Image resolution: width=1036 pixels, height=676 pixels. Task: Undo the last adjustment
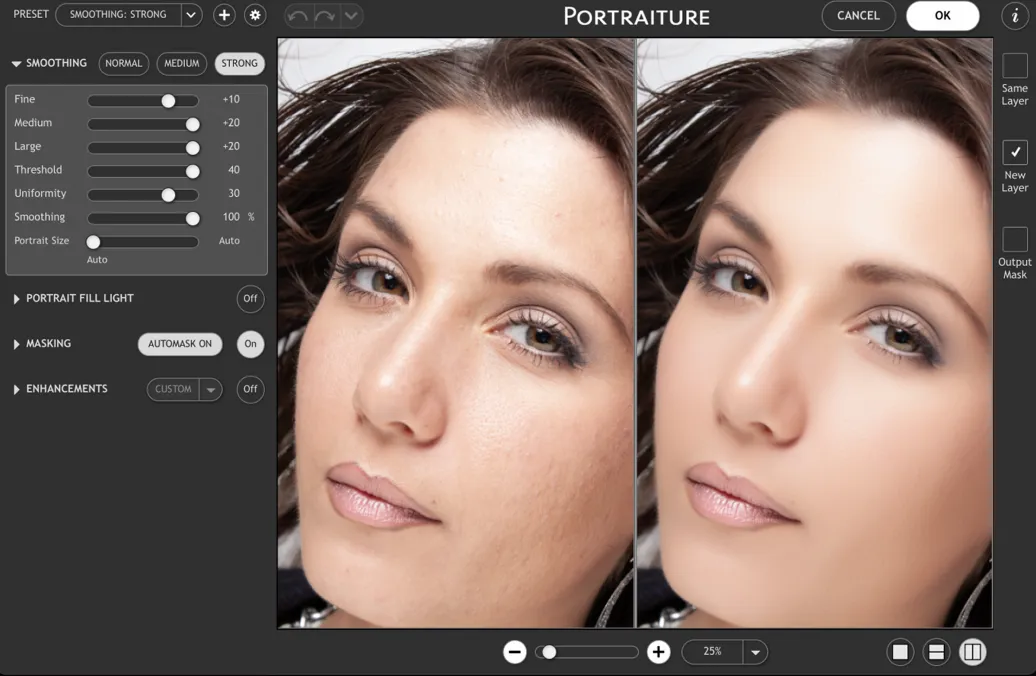(x=297, y=16)
